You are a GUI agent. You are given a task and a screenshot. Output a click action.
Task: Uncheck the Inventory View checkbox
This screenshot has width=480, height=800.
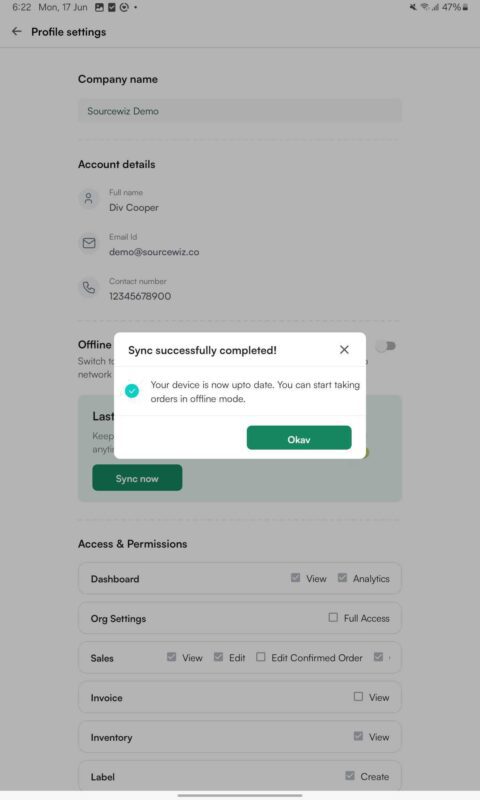click(x=359, y=736)
